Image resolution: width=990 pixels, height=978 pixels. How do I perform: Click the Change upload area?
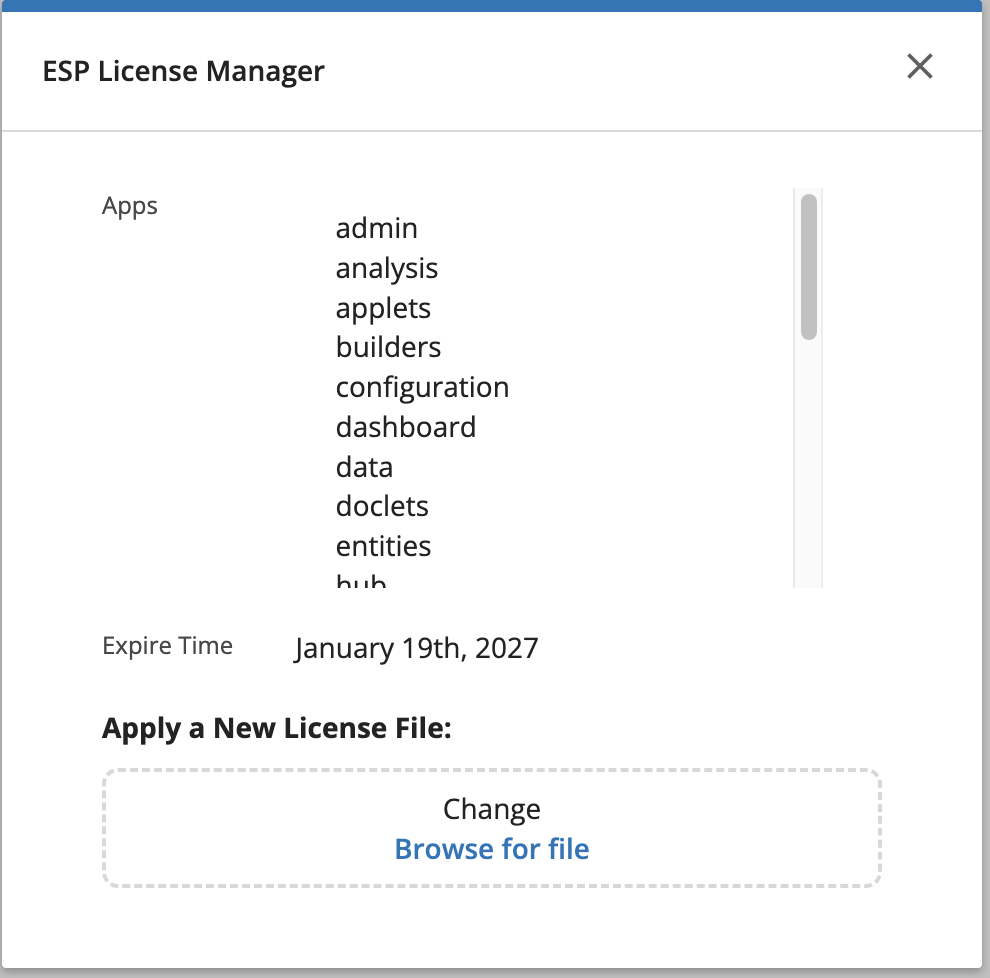tap(492, 809)
